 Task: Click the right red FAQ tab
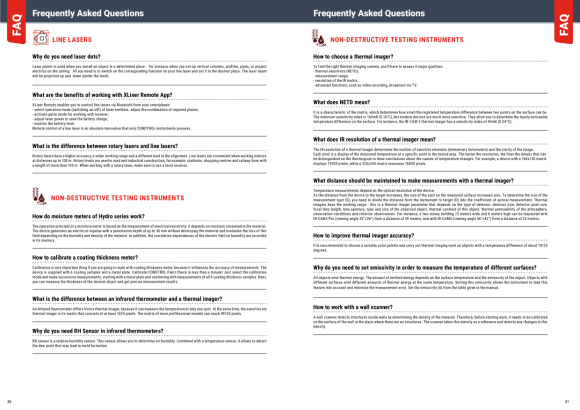point(563,22)
